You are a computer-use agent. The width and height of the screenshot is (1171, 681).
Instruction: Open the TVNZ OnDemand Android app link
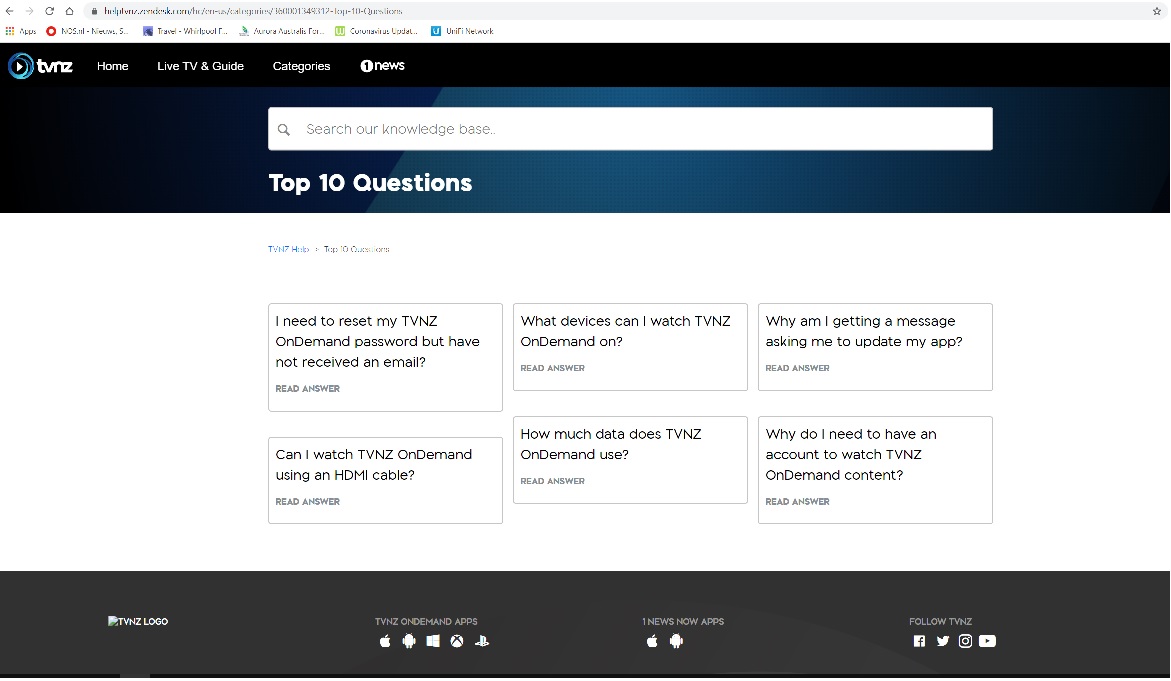click(x=409, y=641)
